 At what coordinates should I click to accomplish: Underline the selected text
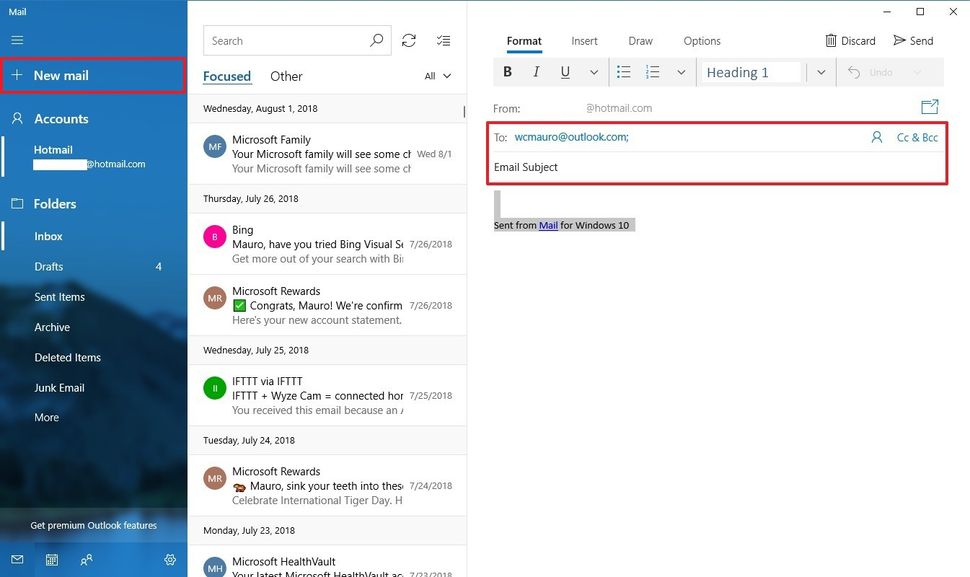point(565,71)
